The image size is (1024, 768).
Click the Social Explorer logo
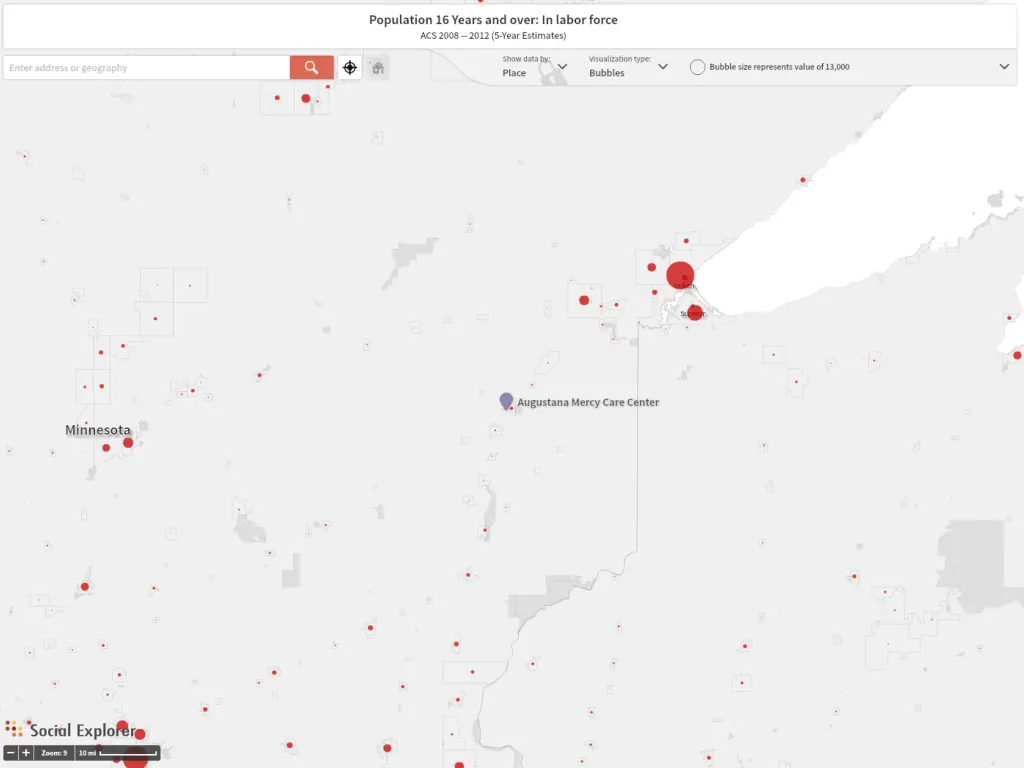pos(70,730)
